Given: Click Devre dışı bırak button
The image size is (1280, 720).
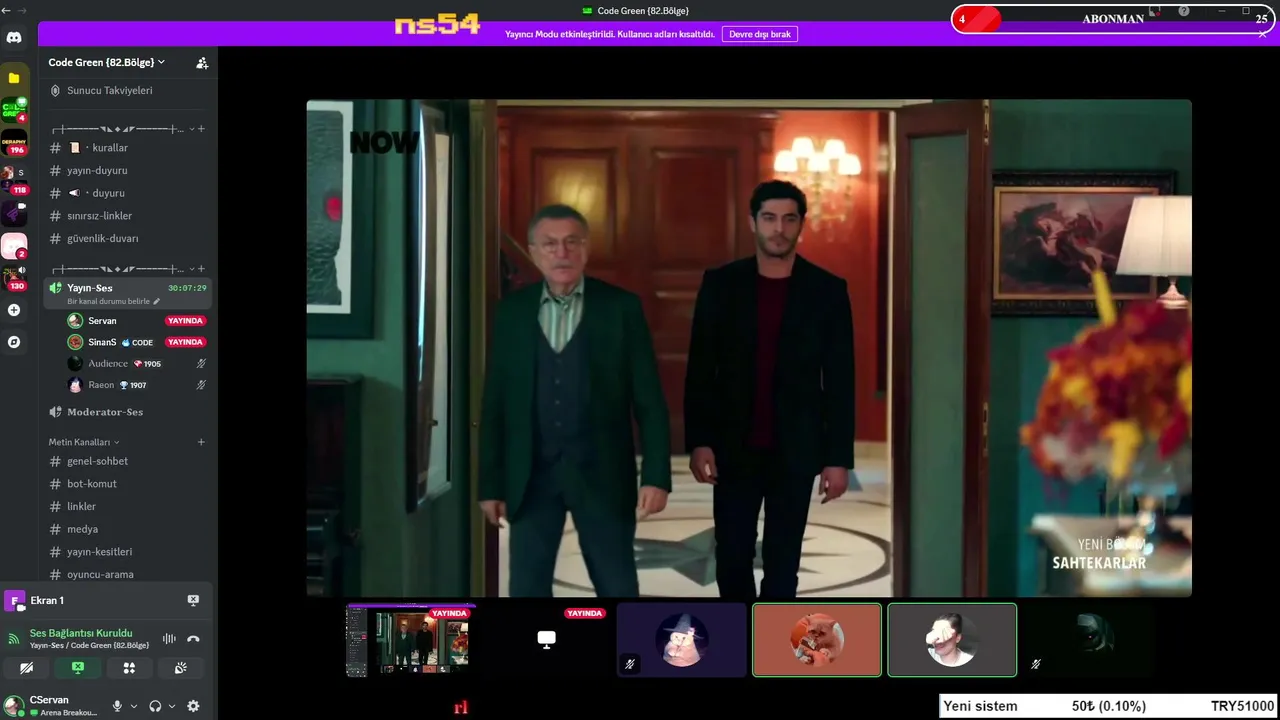Looking at the screenshot, I should click(x=759, y=34).
